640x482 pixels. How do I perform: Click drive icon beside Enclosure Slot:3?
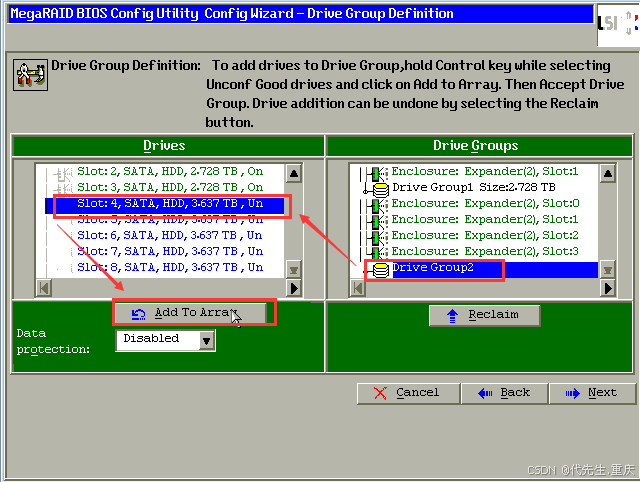click(378, 253)
